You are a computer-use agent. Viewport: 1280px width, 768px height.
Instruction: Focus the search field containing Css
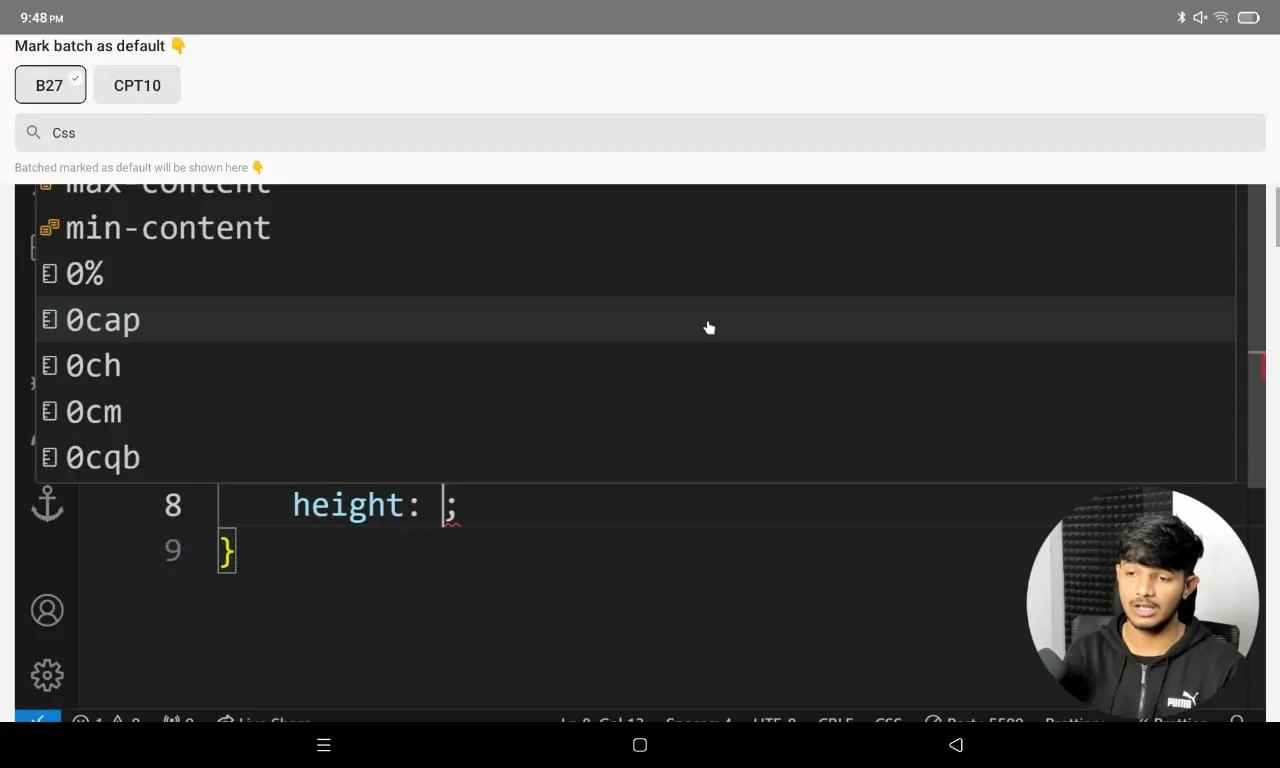pyautogui.click(x=640, y=132)
